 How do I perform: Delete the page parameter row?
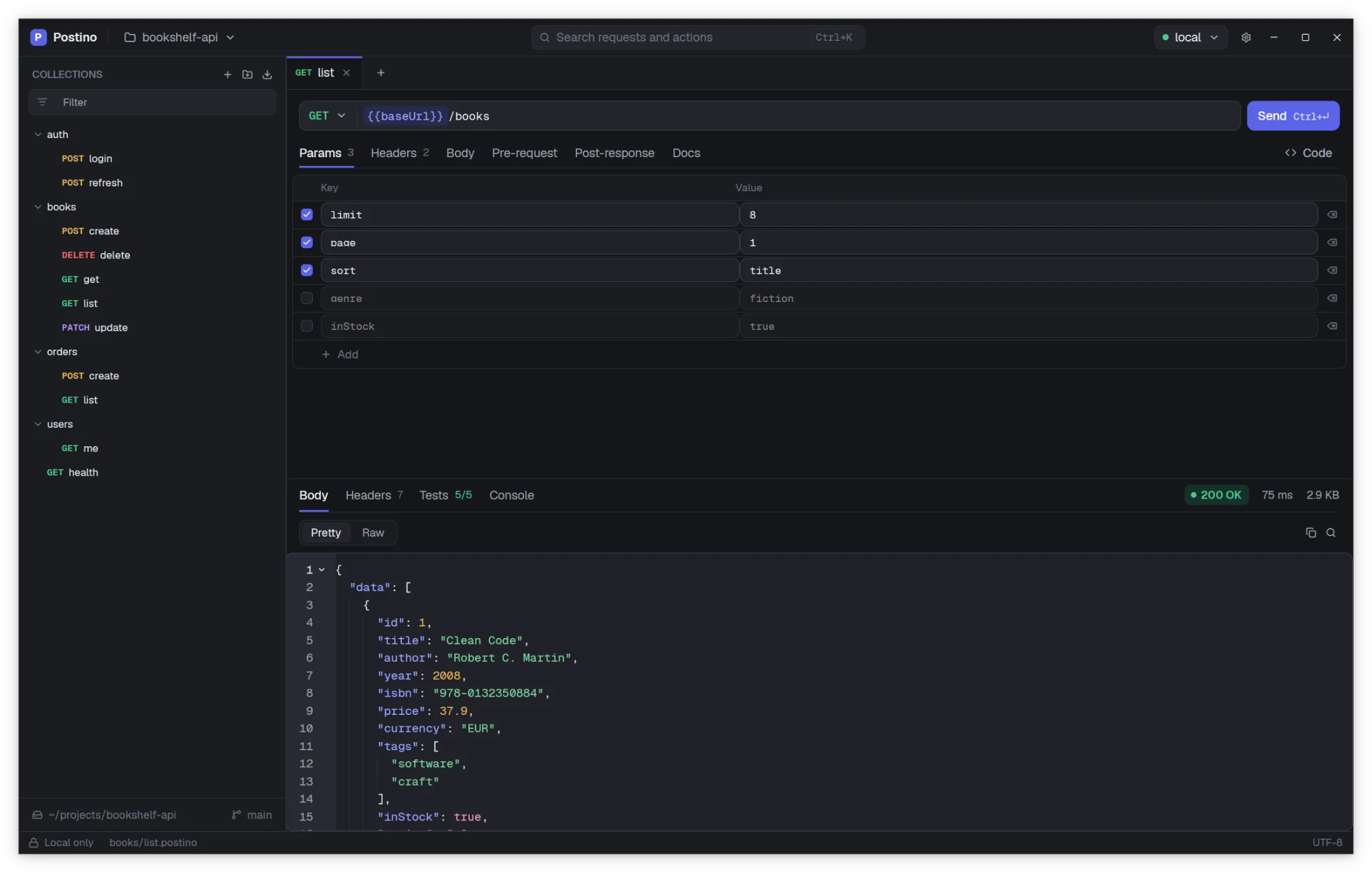1332,242
